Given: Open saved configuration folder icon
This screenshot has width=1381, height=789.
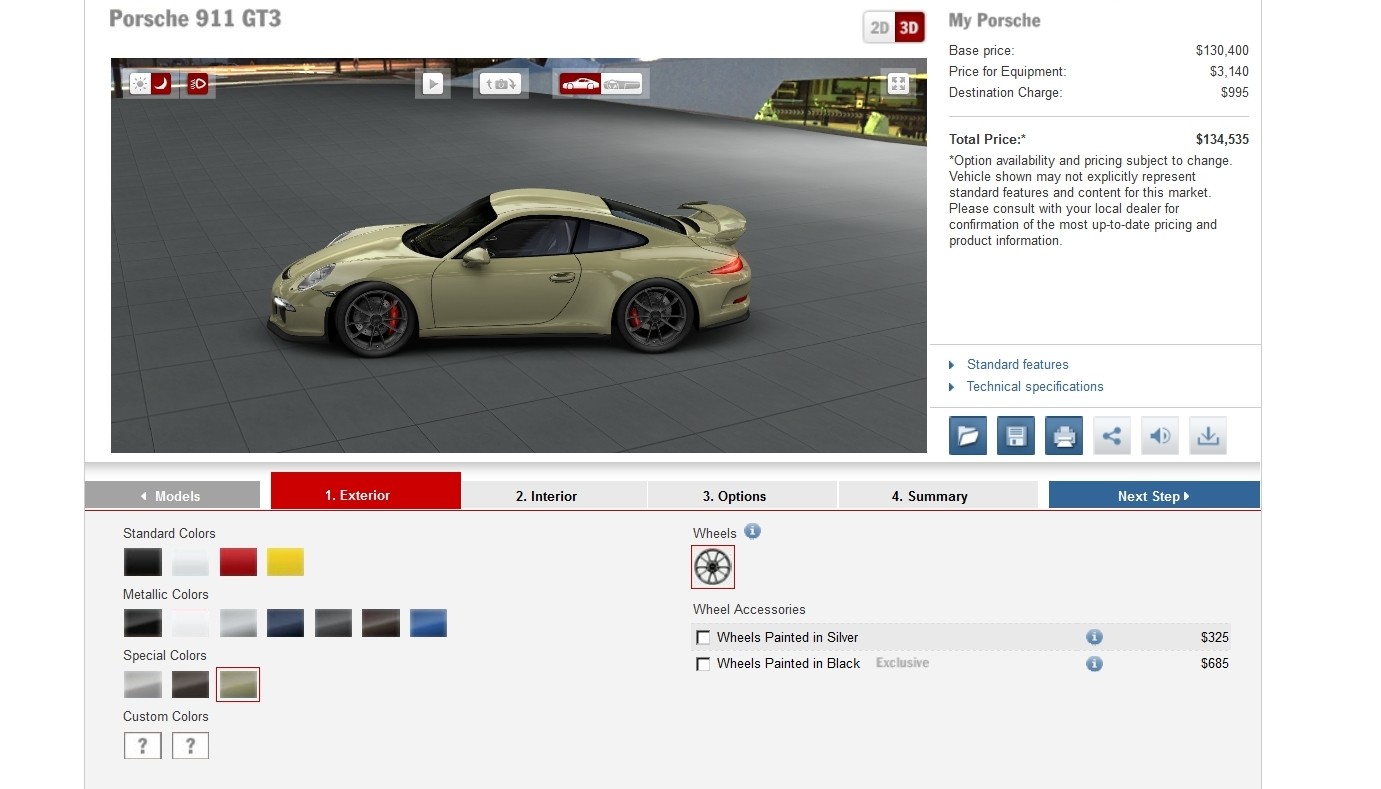Looking at the screenshot, I should click(x=967, y=436).
